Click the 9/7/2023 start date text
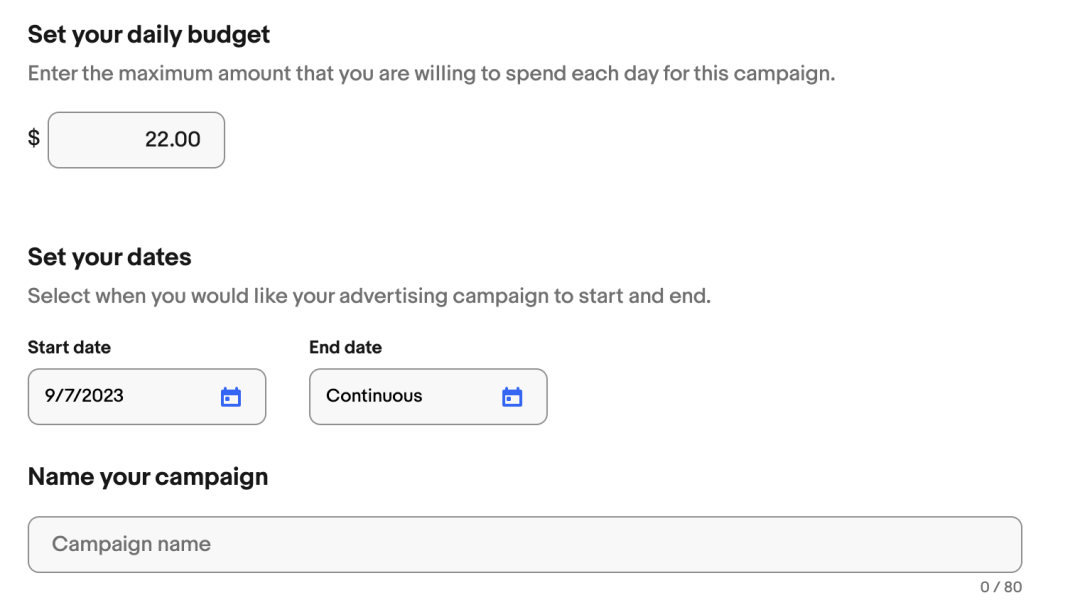The width and height of the screenshot is (1080, 610). (x=84, y=396)
